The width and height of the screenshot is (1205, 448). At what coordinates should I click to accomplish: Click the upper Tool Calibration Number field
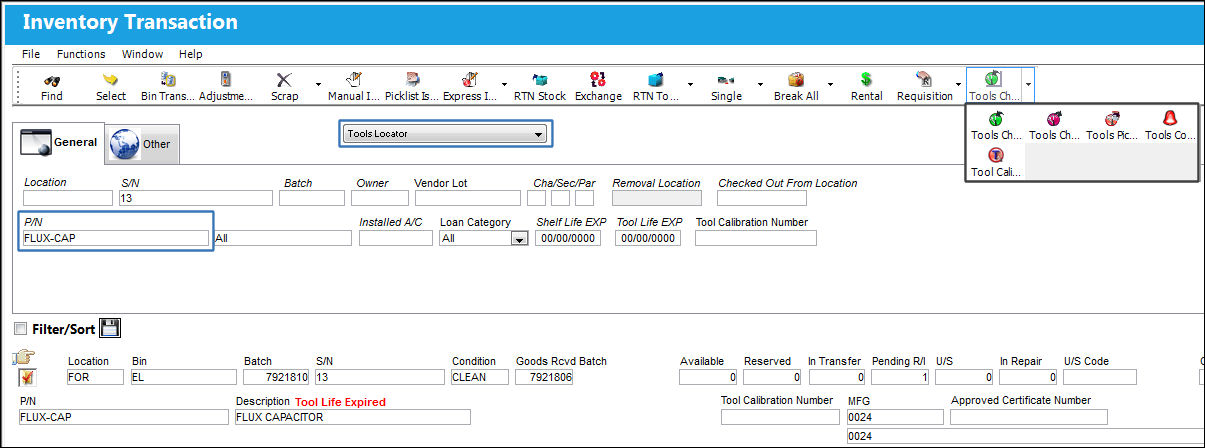(756, 238)
